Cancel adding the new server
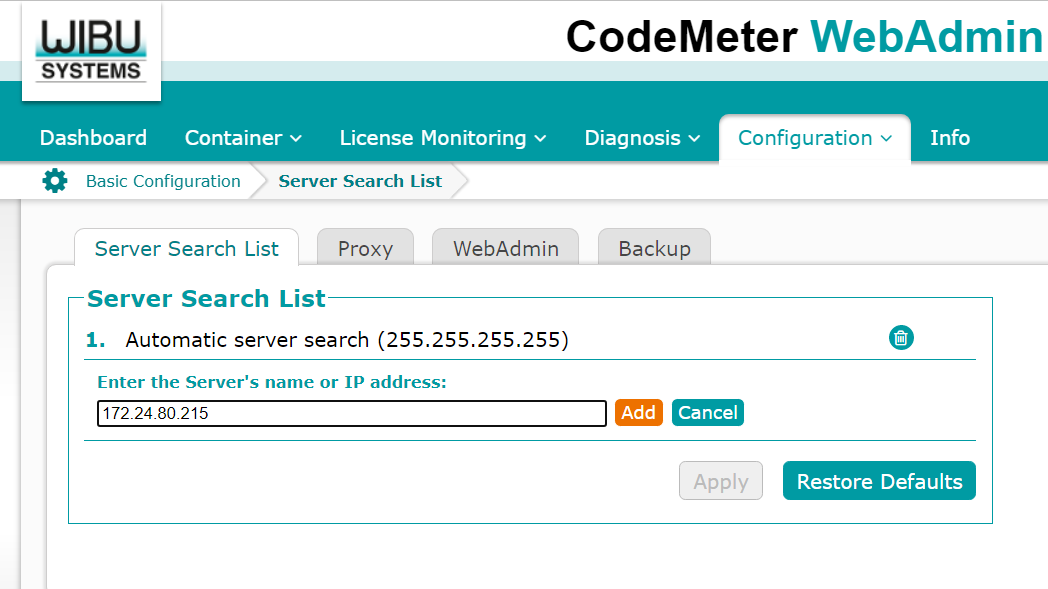 707,413
